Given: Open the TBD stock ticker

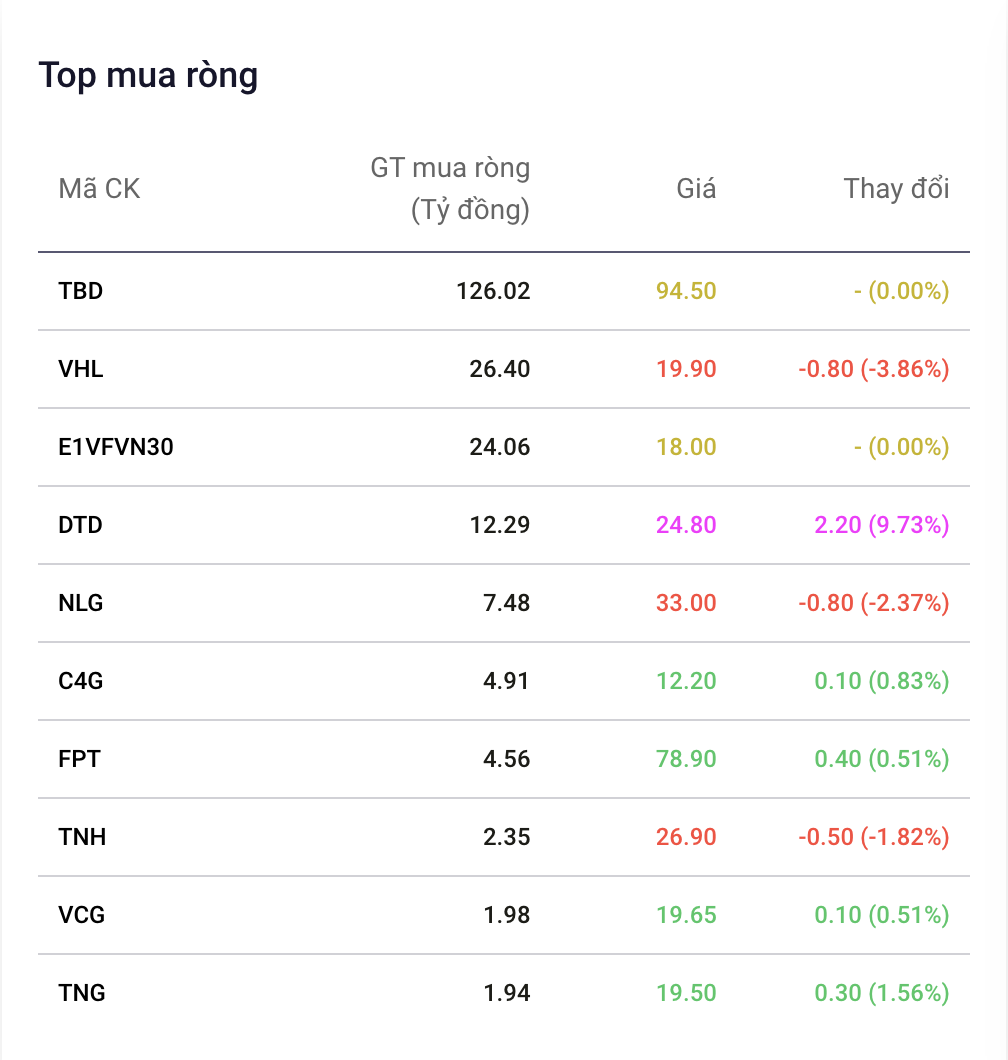Looking at the screenshot, I should [80, 291].
